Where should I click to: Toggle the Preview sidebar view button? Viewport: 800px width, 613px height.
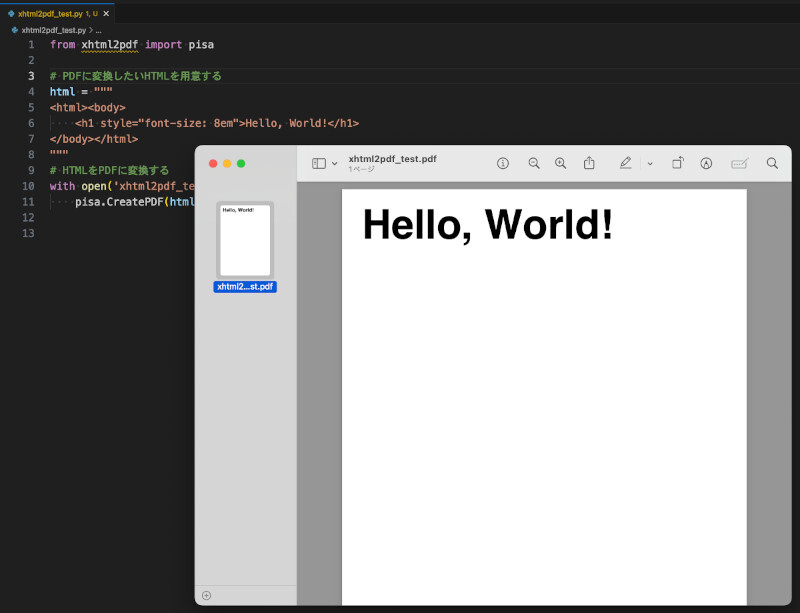tap(319, 163)
